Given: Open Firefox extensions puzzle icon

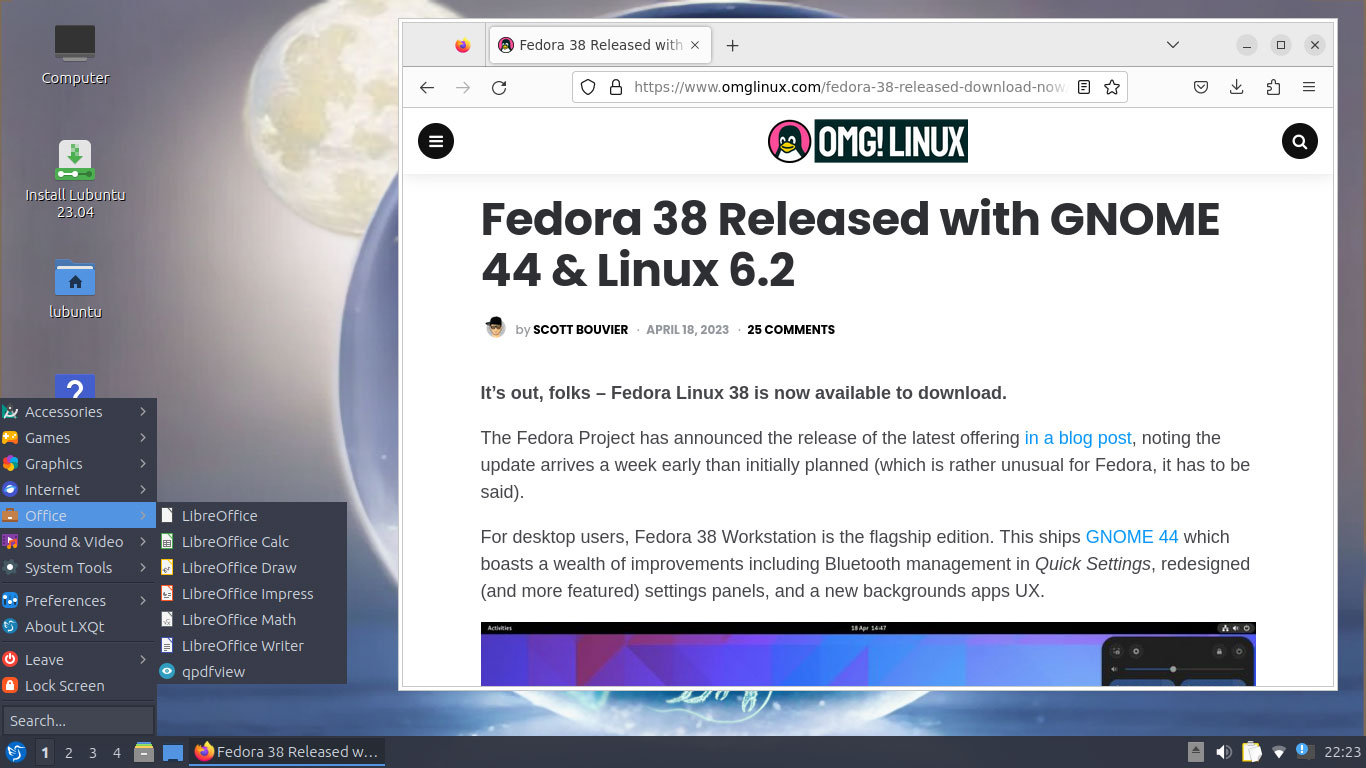Looking at the screenshot, I should tap(1273, 87).
